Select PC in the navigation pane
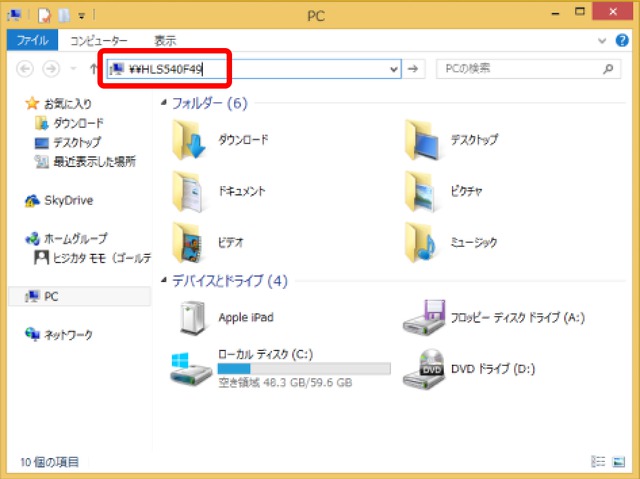Image resolution: width=640 pixels, height=479 pixels. 80,296
